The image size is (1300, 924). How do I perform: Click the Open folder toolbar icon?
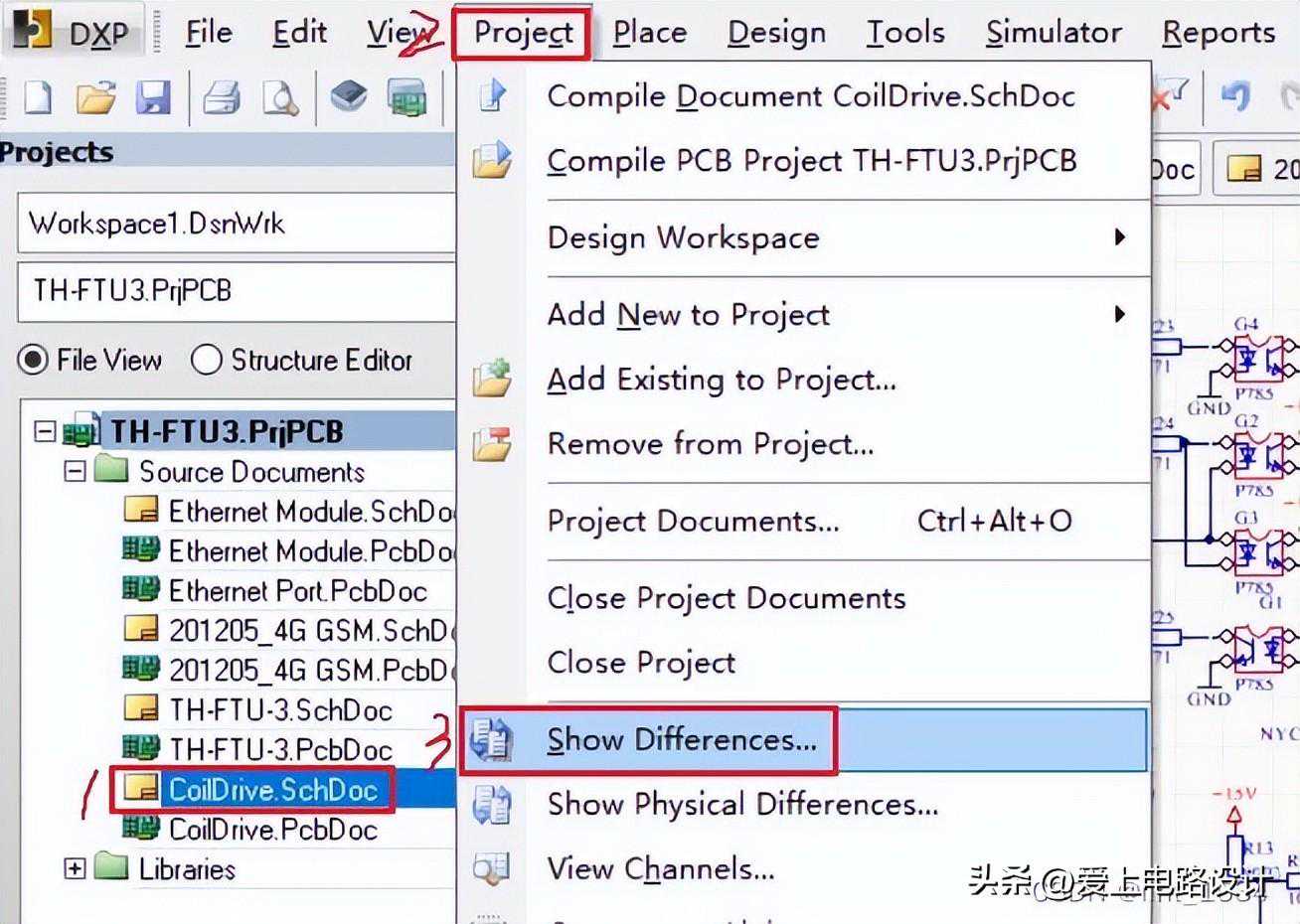tap(96, 97)
